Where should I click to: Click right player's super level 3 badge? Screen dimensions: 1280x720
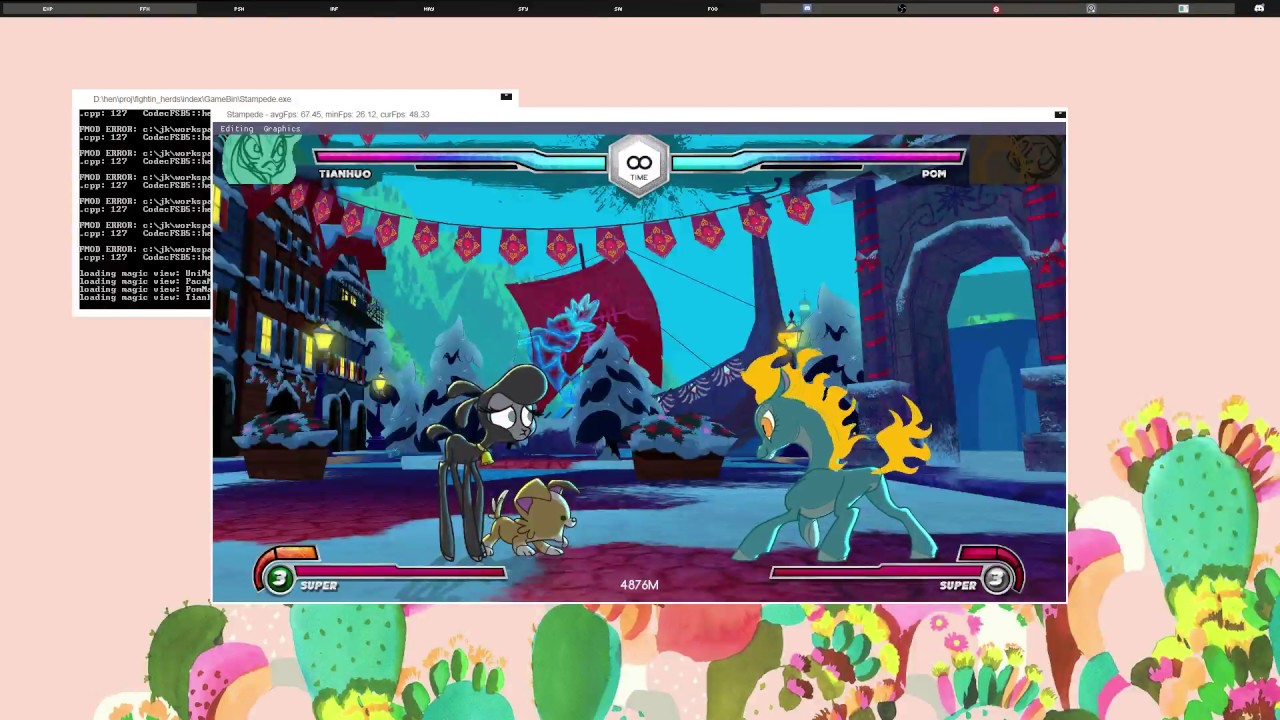pyautogui.click(x=997, y=579)
